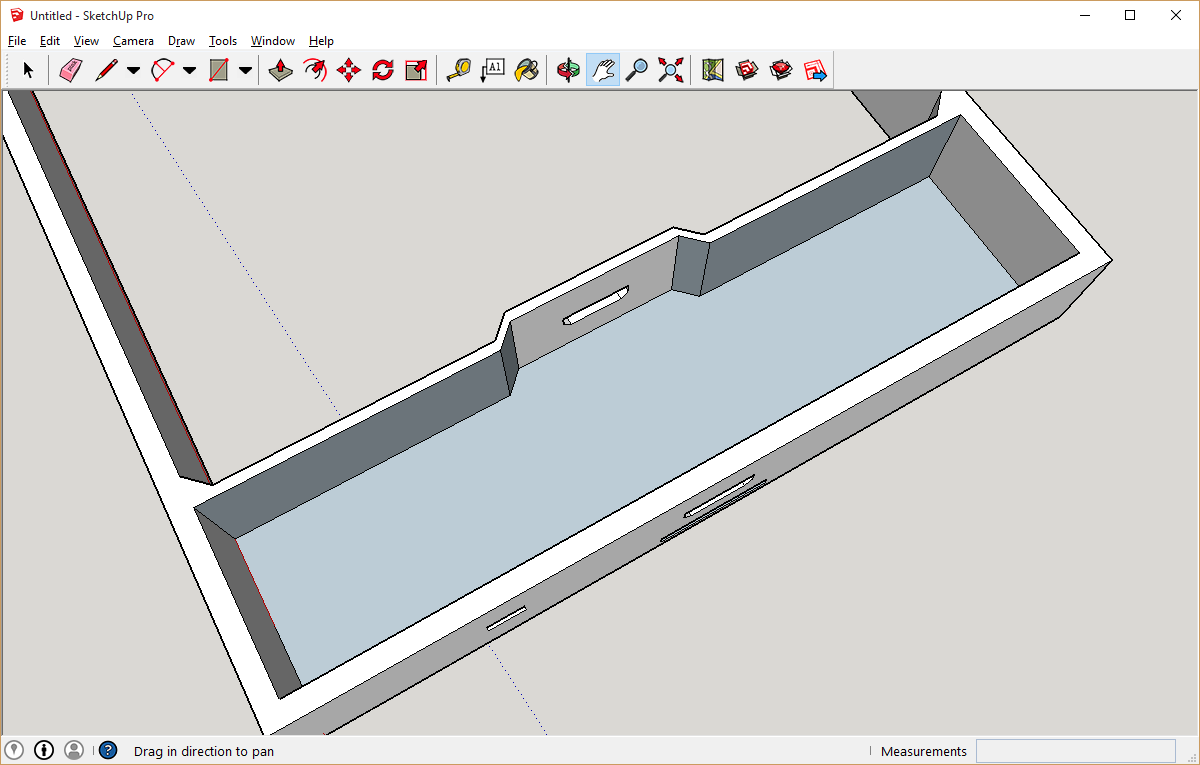Screen dimensions: 1200x765
Task: Open the View menu
Action: pyautogui.click(x=87, y=41)
